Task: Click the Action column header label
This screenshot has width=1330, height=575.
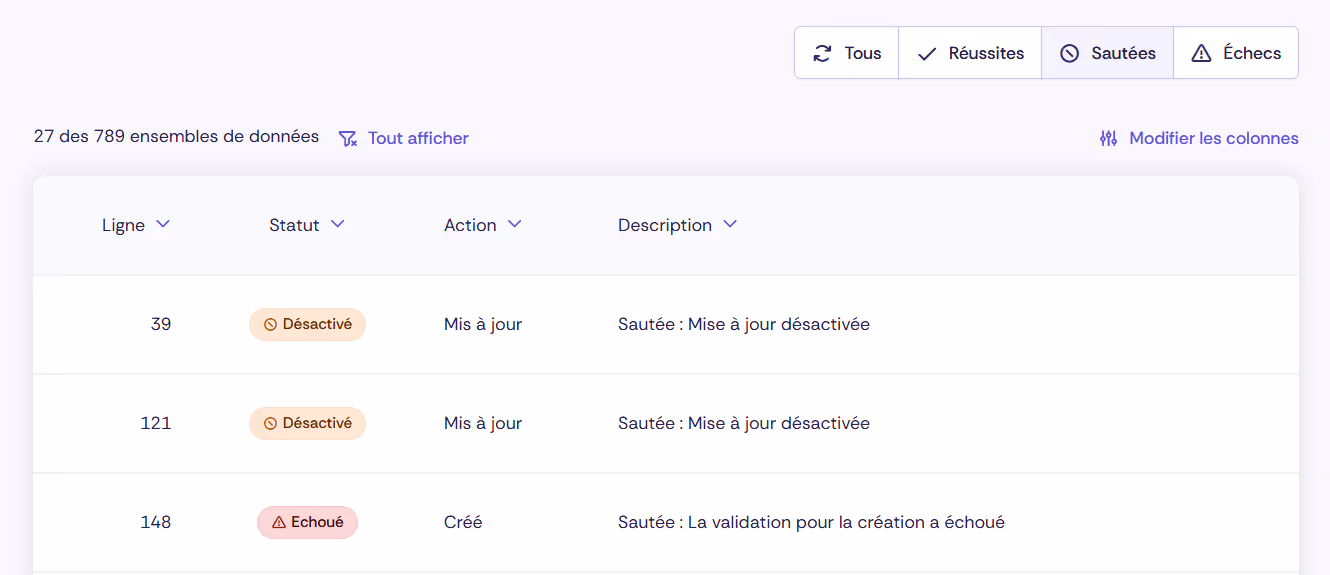Action: point(470,225)
